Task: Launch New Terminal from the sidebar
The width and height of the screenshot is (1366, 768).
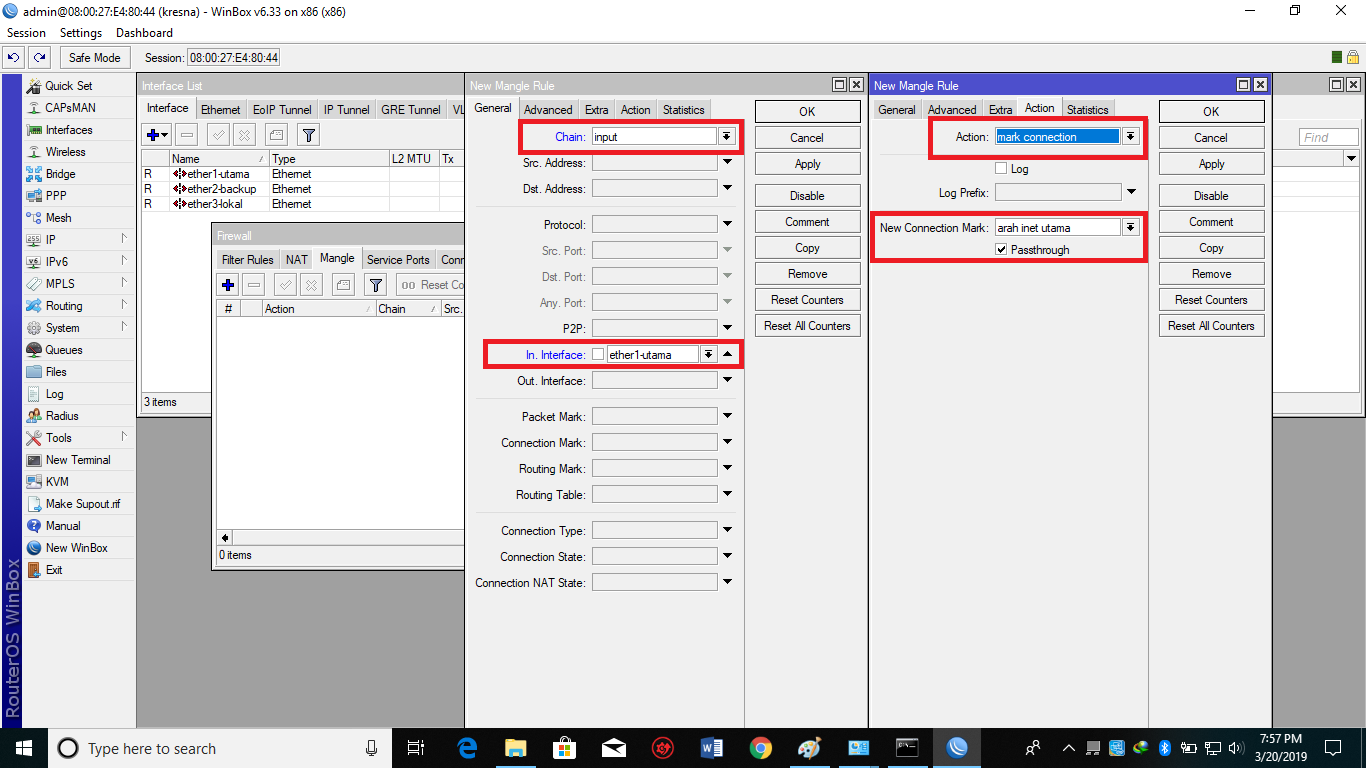Action: [x=77, y=460]
